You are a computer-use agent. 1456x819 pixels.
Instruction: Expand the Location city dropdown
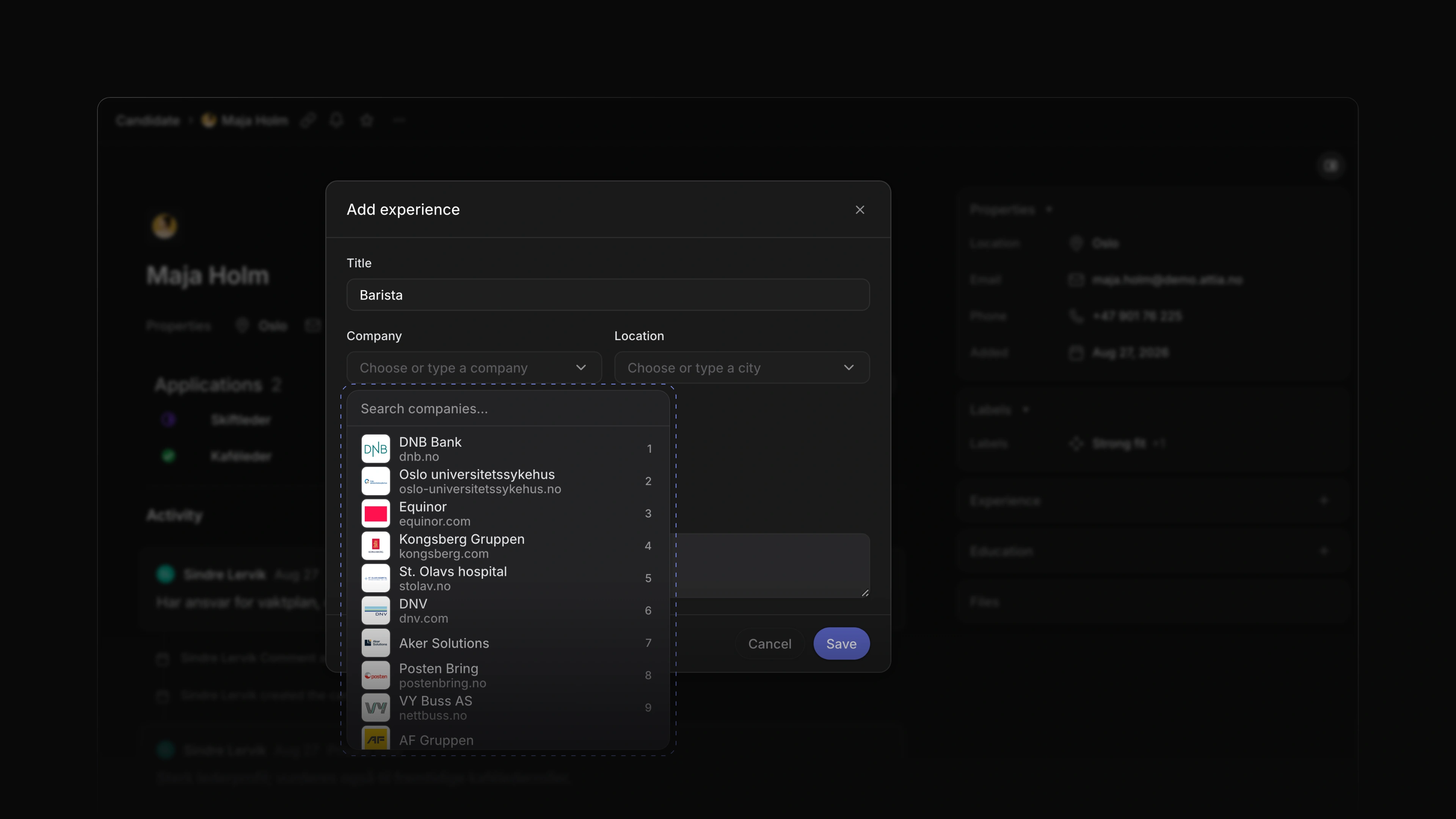(x=742, y=367)
